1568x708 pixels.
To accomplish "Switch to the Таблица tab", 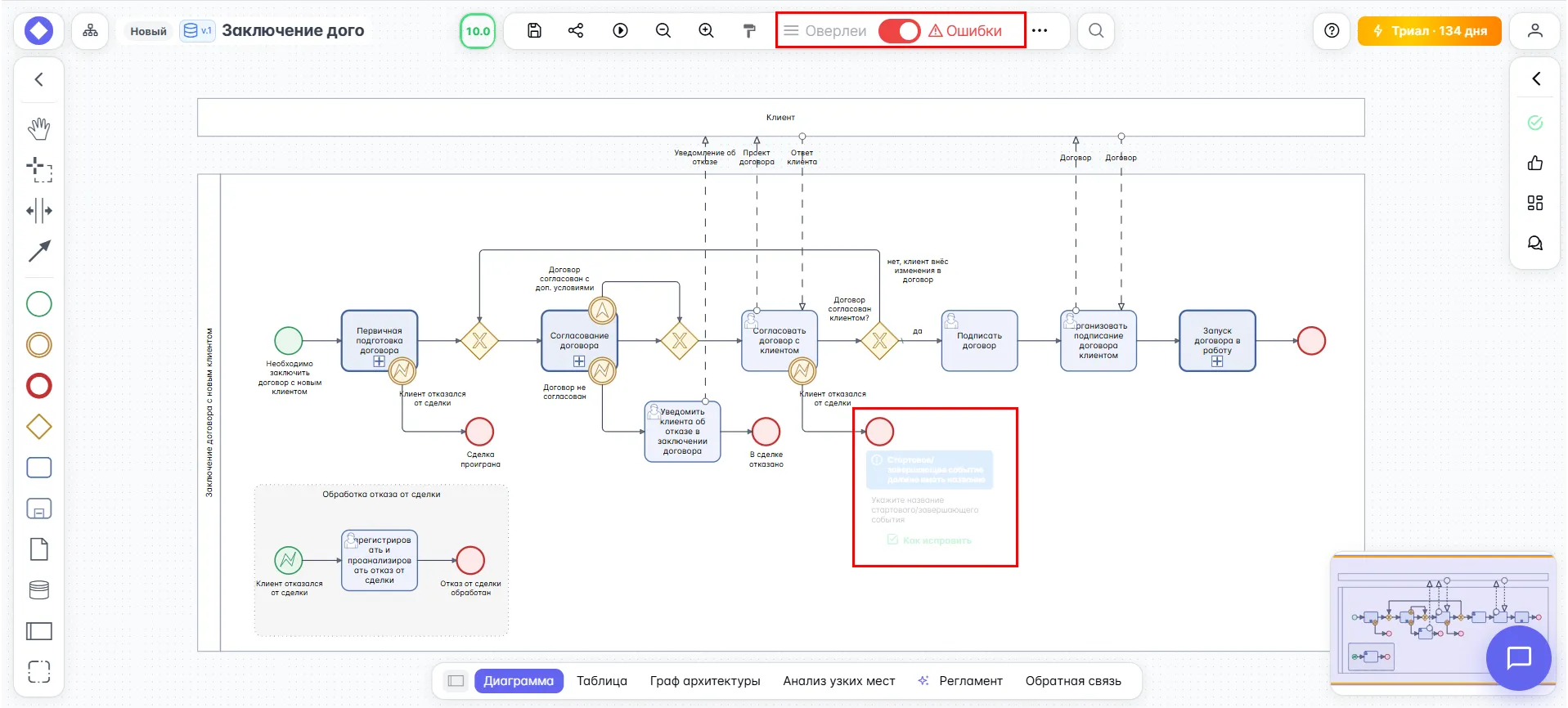I will [601, 681].
